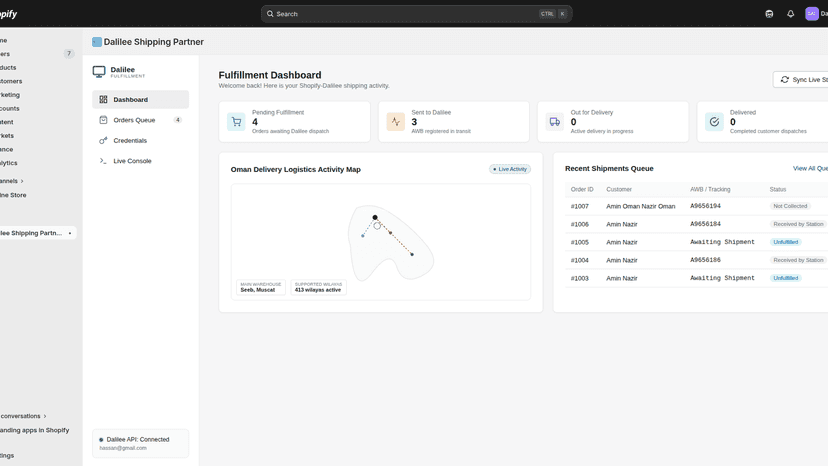Click the Sync Live Status button

click(801, 79)
